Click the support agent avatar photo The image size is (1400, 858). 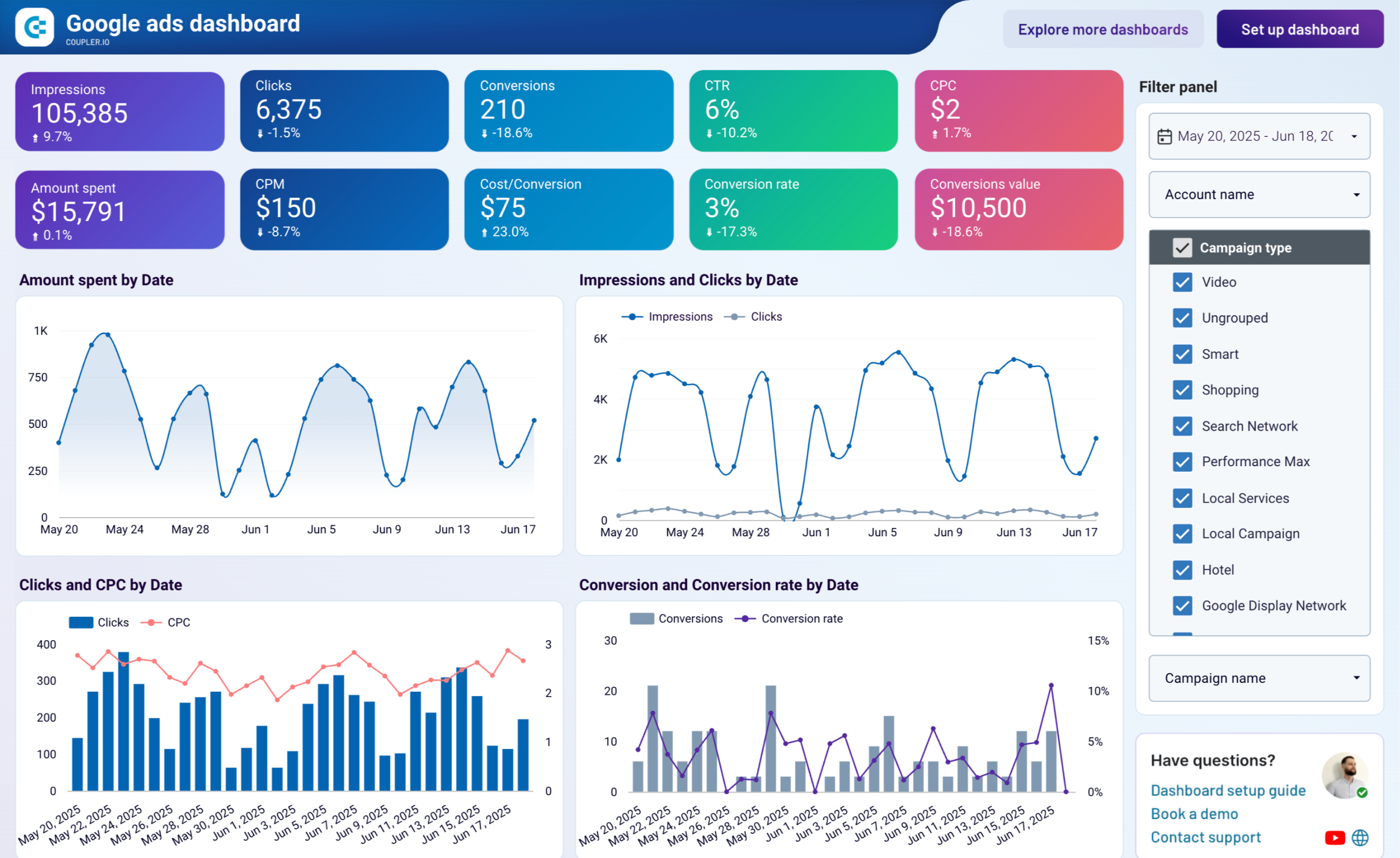1344,775
